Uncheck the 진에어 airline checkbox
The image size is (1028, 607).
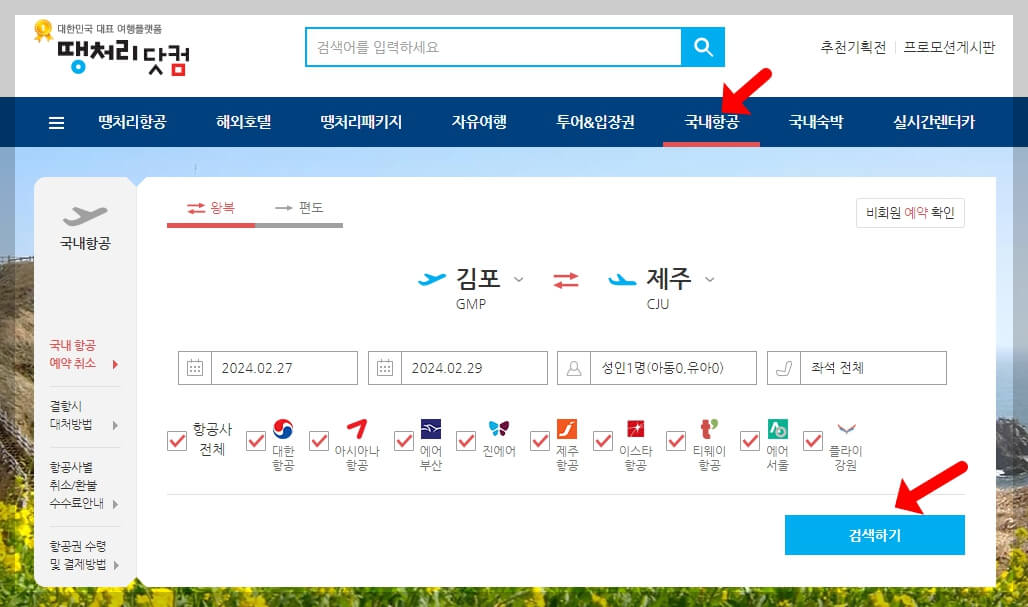click(x=468, y=441)
